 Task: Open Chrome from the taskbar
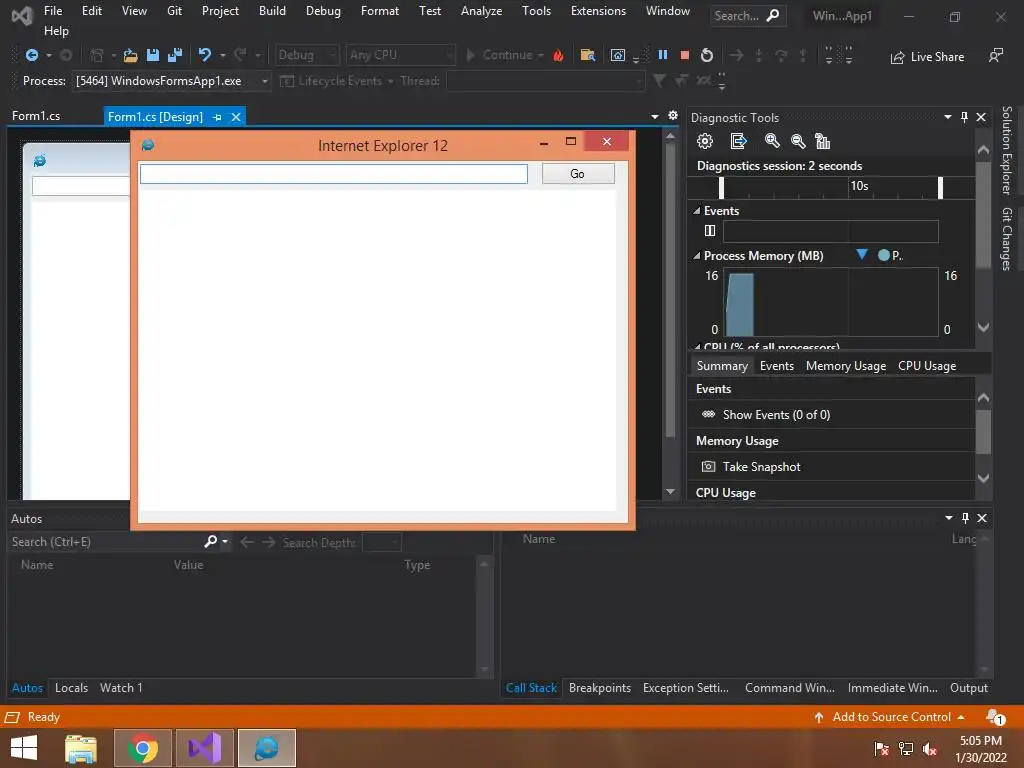[143, 748]
